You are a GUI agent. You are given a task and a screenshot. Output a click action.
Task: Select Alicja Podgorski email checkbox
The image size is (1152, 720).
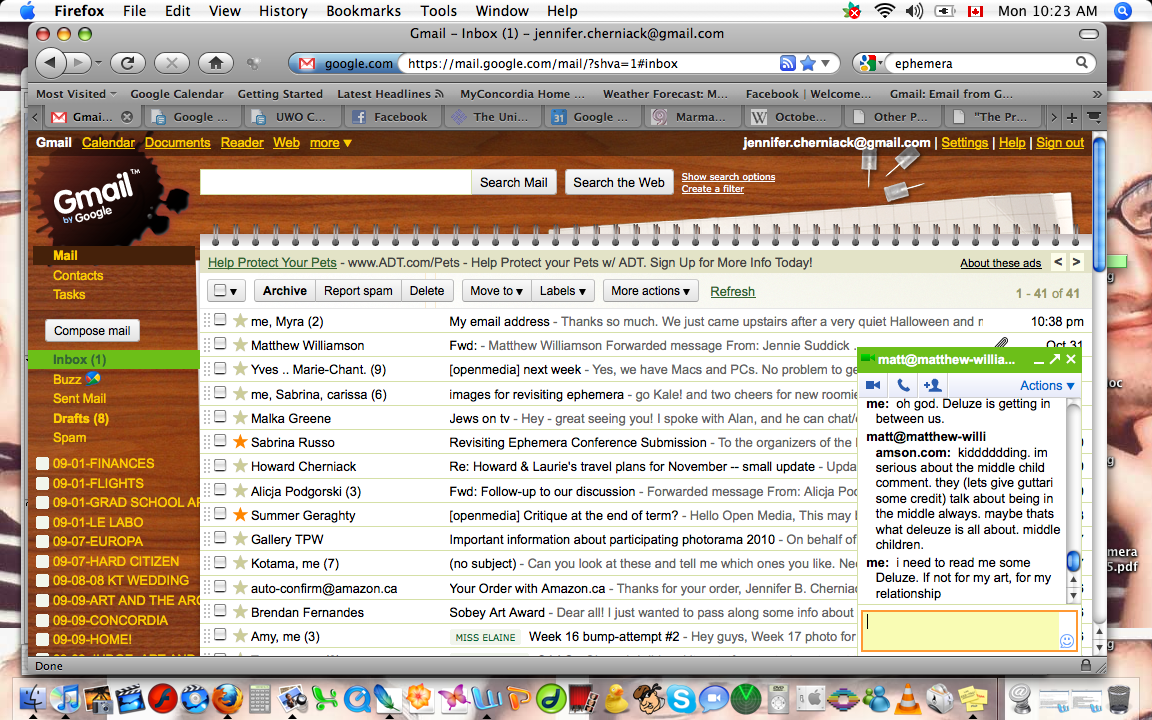click(x=220, y=490)
